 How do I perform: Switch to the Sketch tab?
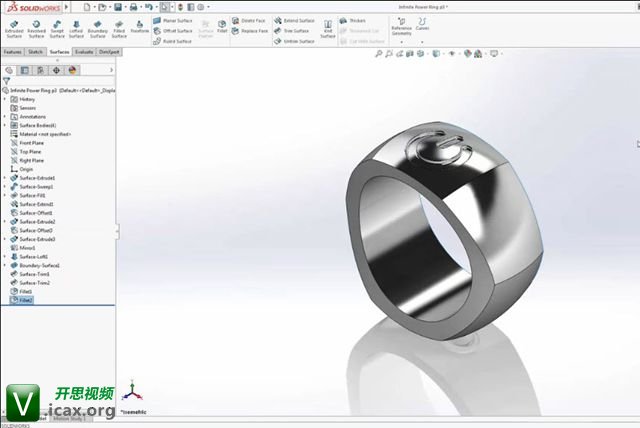(x=35, y=51)
